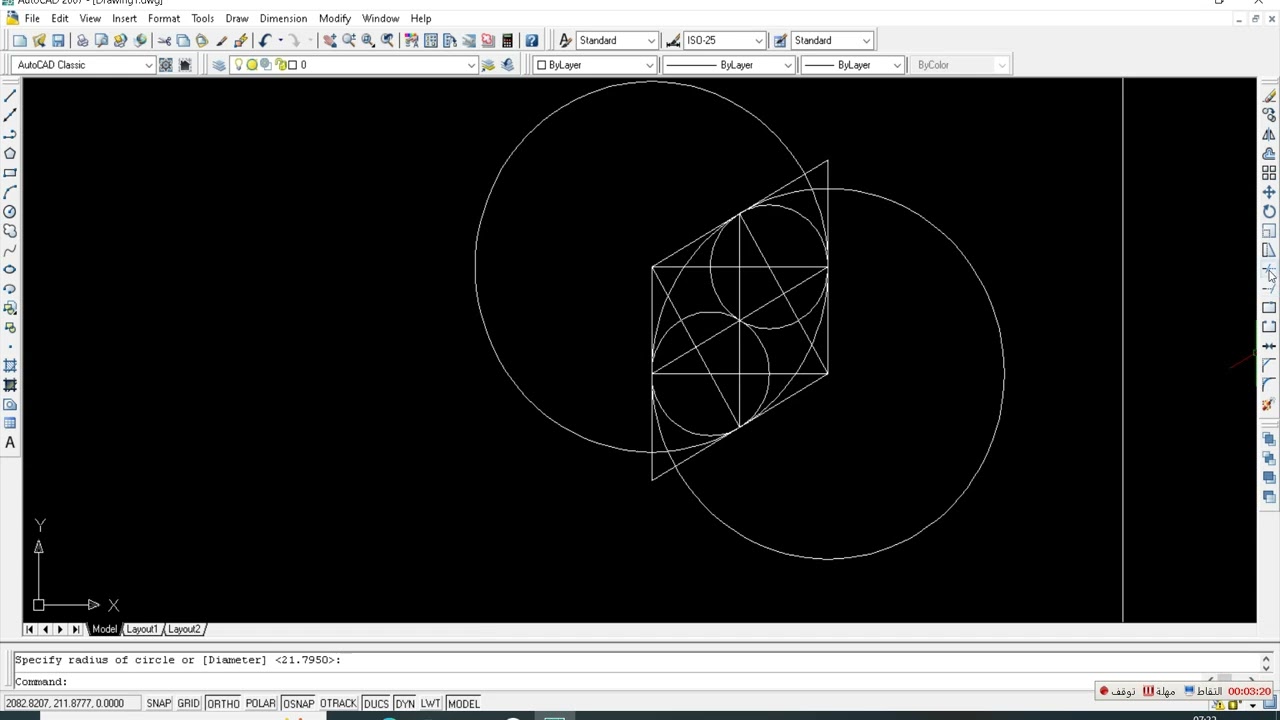
Task: Open the Draw menu
Action: pos(237,18)
